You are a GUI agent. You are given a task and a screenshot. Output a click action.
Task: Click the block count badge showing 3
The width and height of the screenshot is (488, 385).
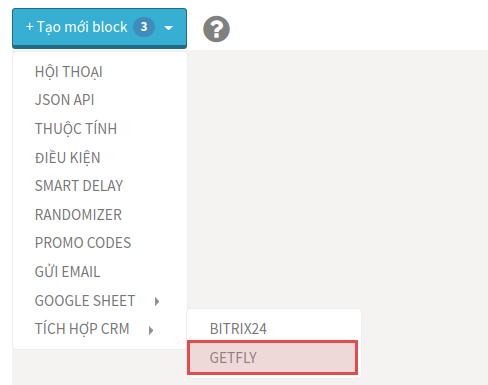point(144,27)
